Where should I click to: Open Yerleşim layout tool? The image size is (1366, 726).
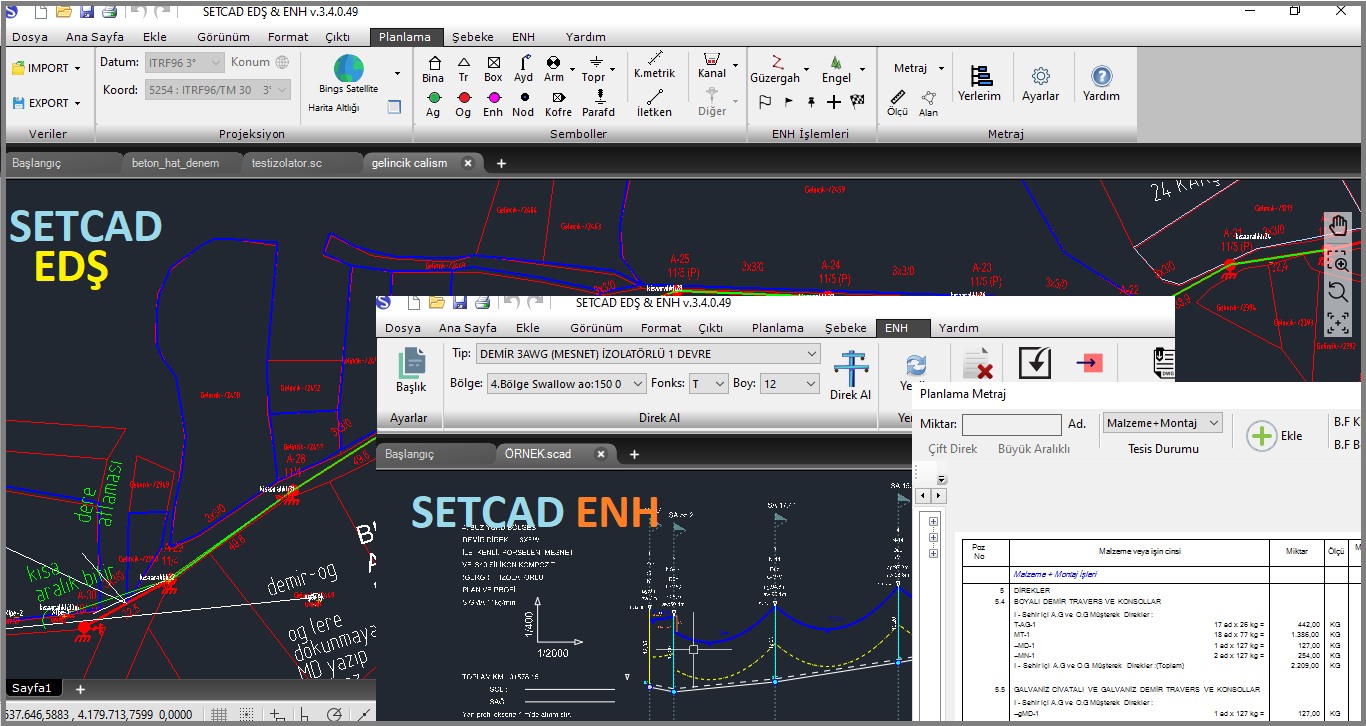pyautogui.click(x=979, y=84)
